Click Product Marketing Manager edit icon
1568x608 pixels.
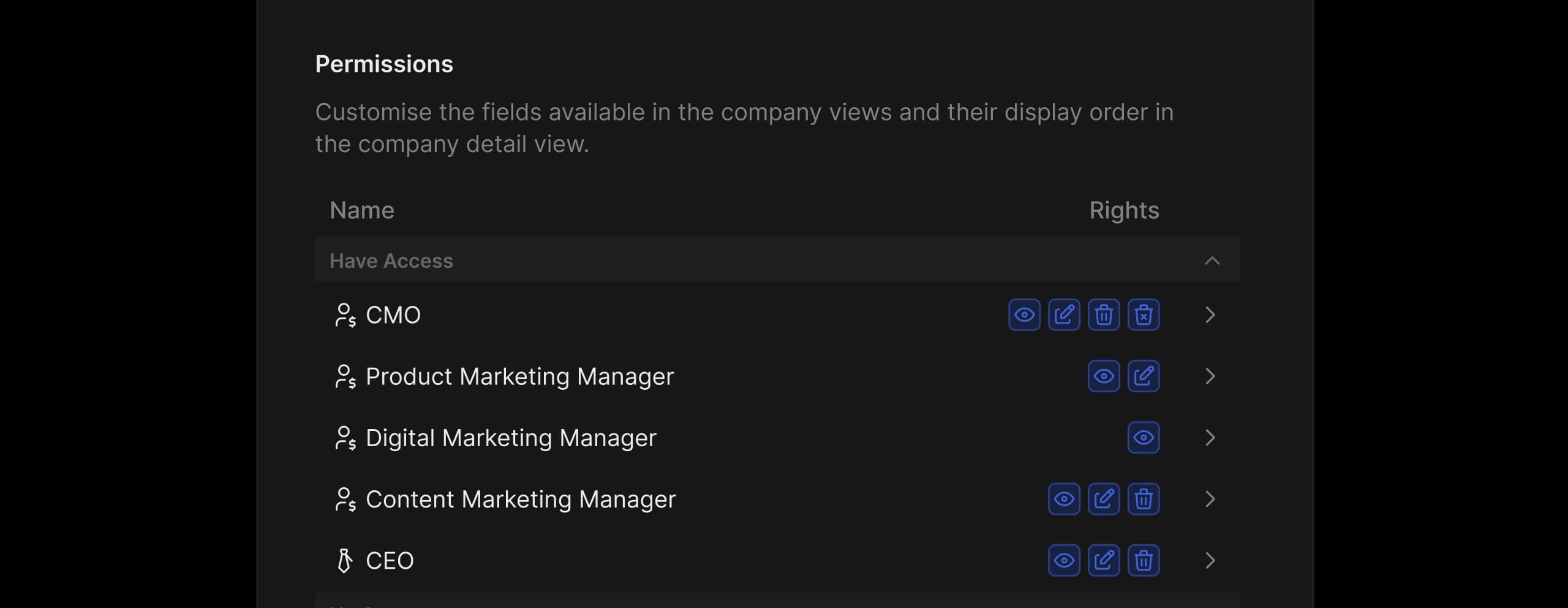tap(1144, 376)
